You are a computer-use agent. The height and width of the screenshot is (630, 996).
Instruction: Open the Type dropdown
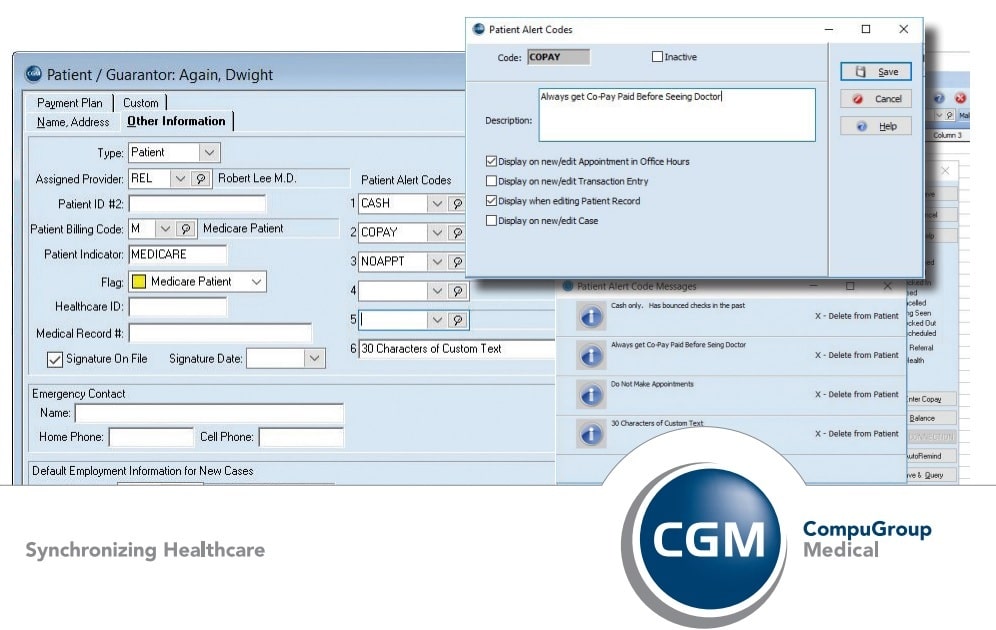coord(209,153)
